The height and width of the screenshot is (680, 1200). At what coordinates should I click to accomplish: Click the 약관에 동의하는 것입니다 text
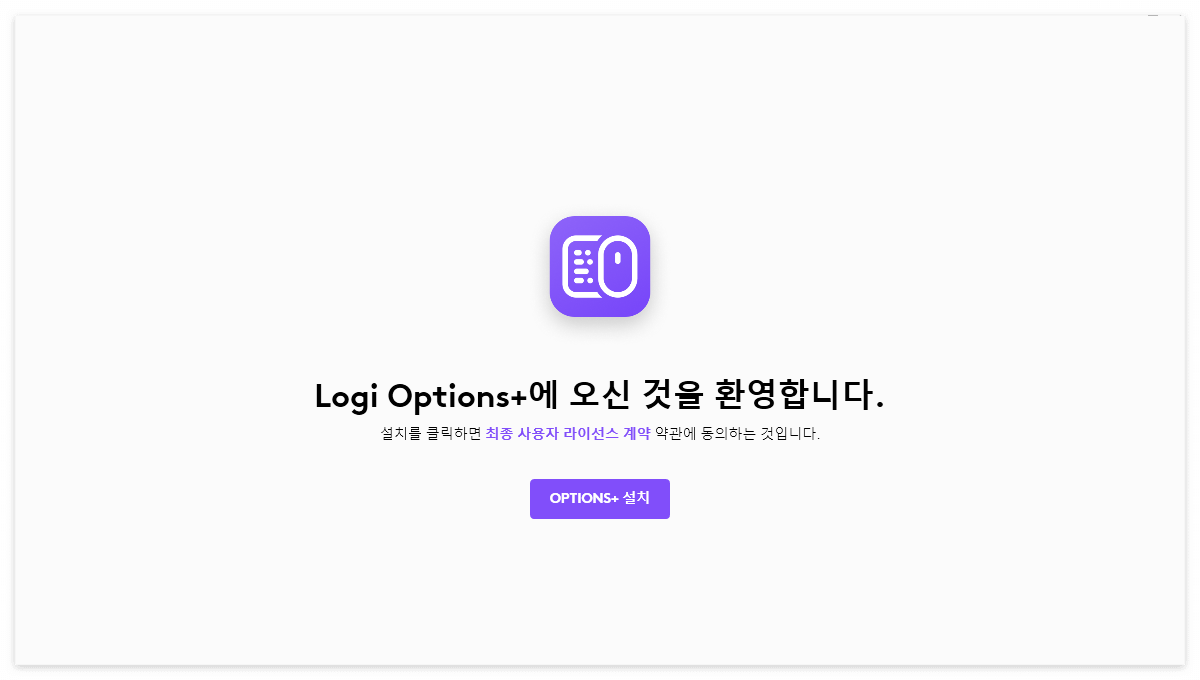(737, 434)
